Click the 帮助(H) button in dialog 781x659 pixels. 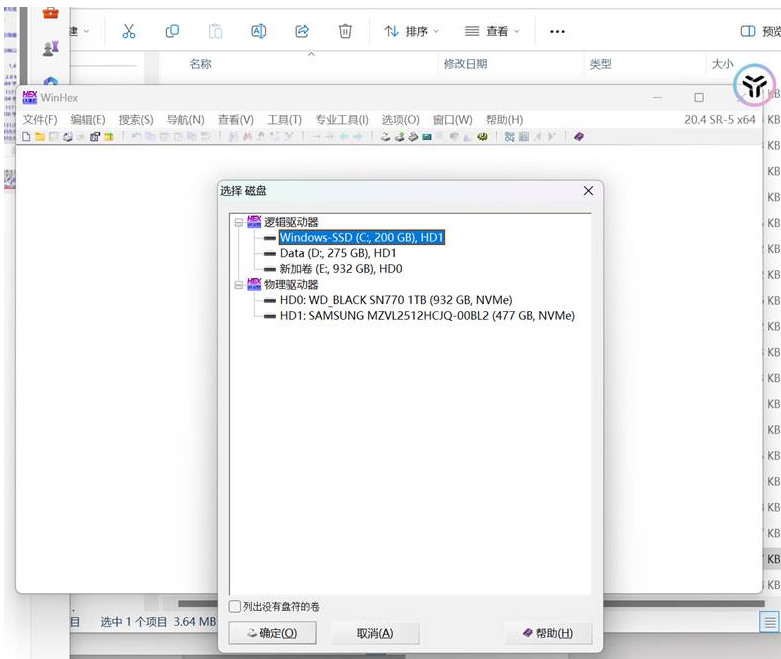coord(548,633)
